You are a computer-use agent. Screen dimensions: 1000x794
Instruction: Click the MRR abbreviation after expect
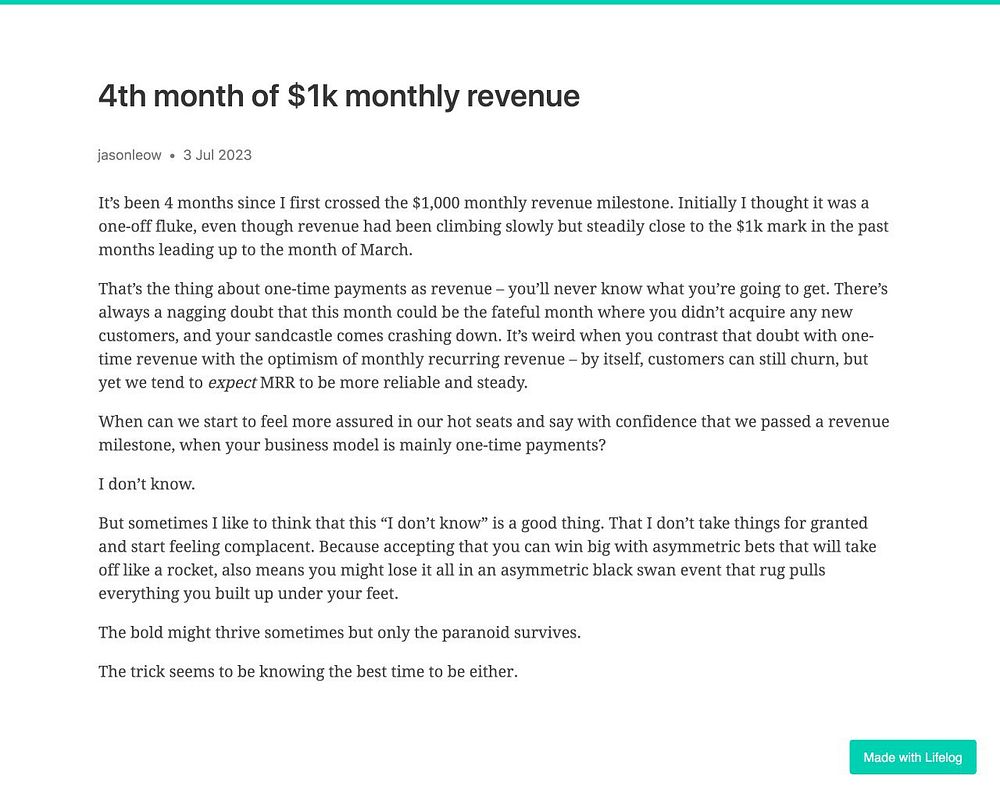point(277,383)
